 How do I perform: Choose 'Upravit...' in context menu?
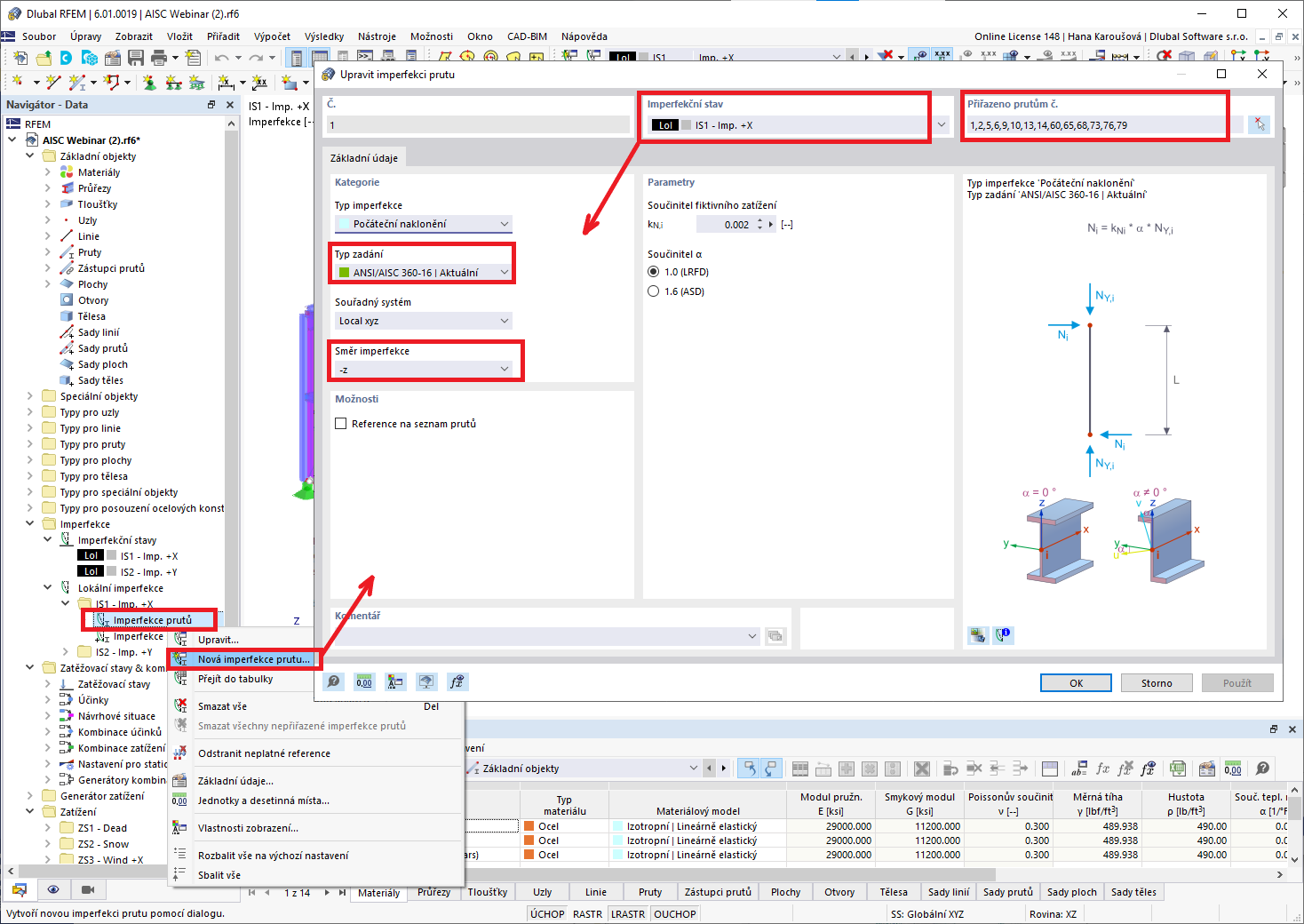tap(219, 640)
